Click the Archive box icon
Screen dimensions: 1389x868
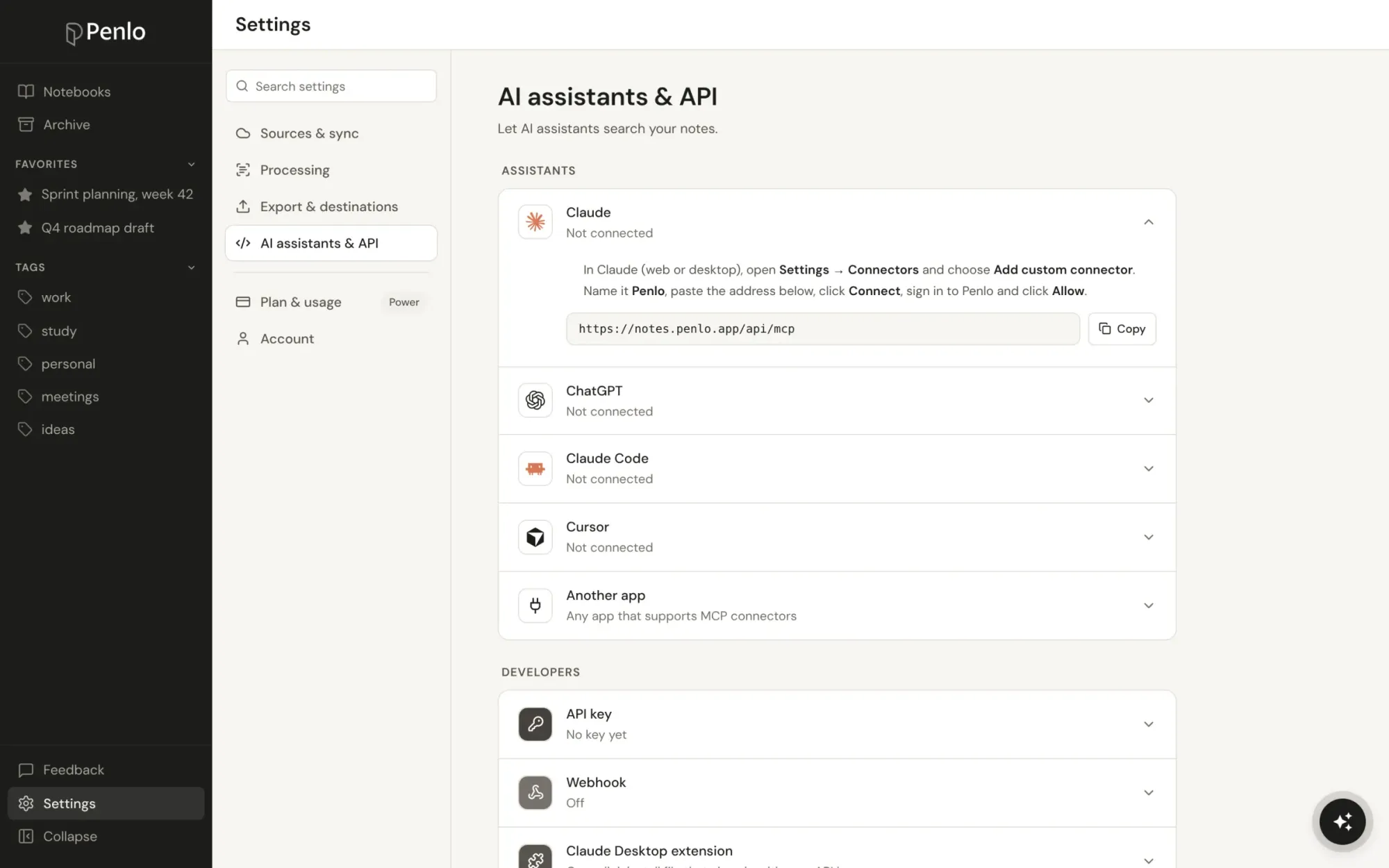click(26, 124)
